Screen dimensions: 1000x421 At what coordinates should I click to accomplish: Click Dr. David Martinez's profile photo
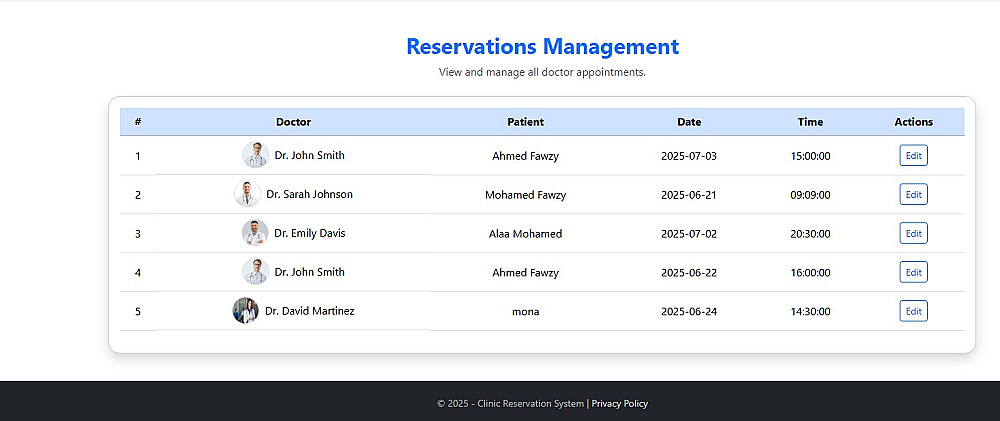245,311
